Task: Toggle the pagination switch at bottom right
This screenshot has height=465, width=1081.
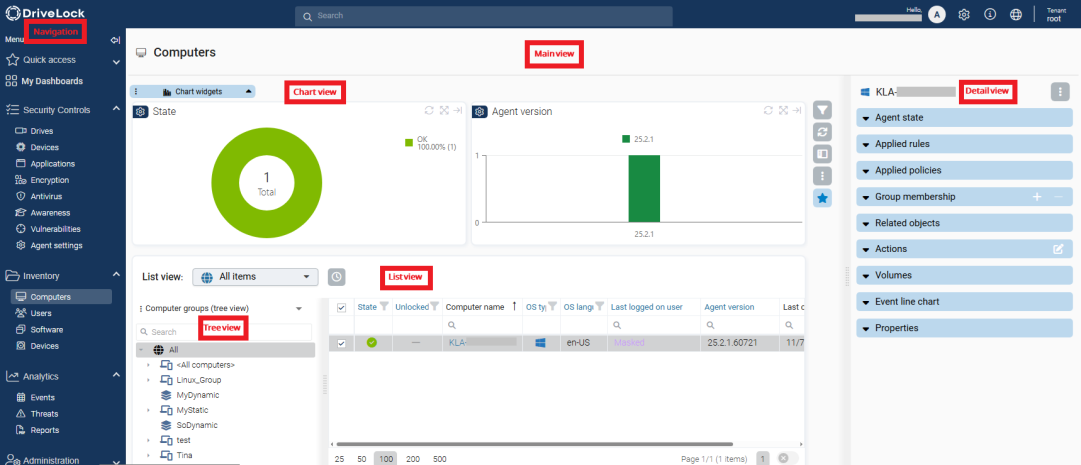Action: pos(787,458)
